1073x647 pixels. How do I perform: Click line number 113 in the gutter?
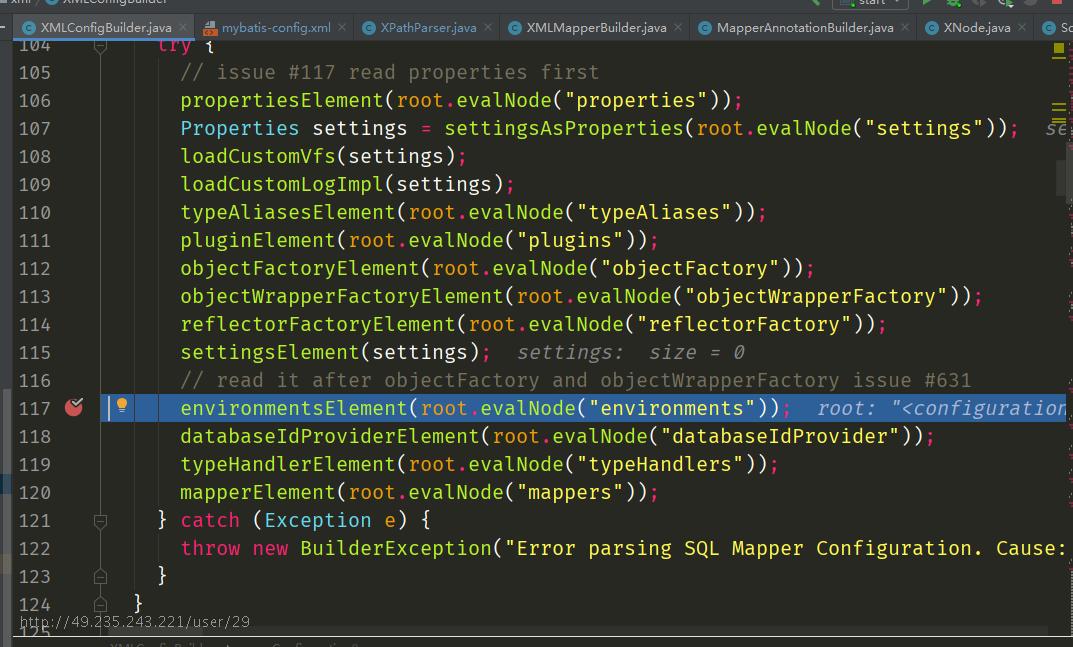tap(34, 297)
